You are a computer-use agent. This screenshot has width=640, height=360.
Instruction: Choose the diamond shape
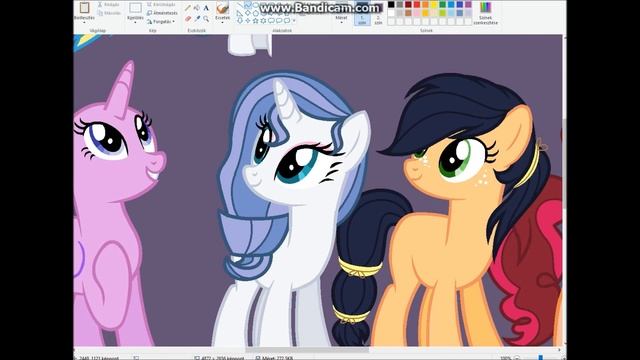click(x=247, y=13)
